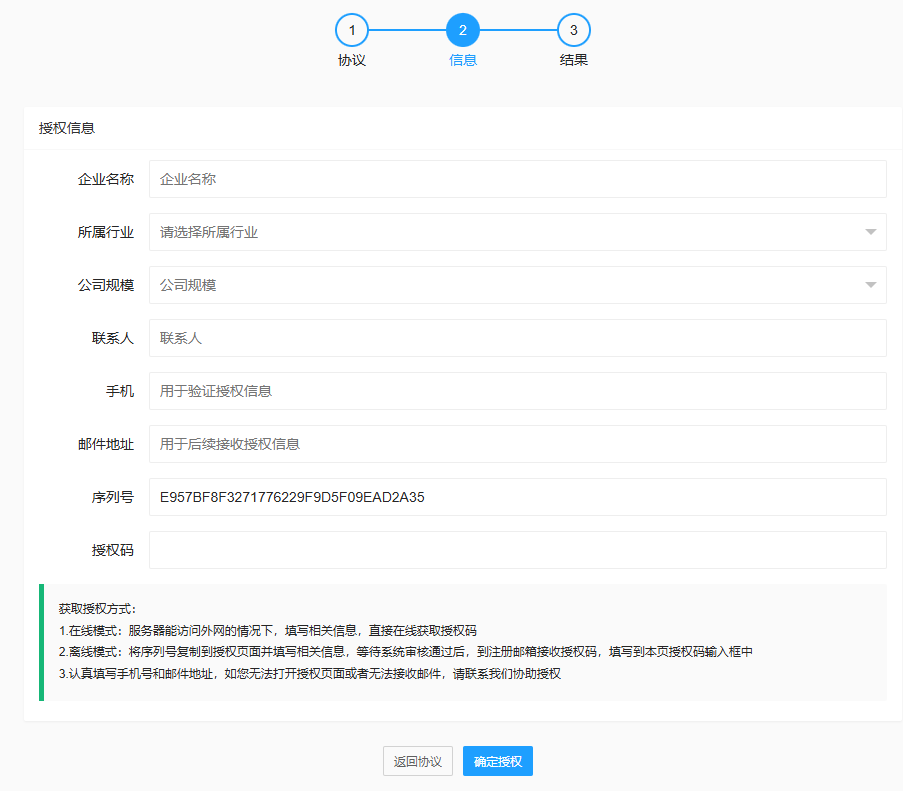The height and width of the screenshot is (791, 903).
Task: Click the step 1 circle for 协议
Action: [352, 30]
